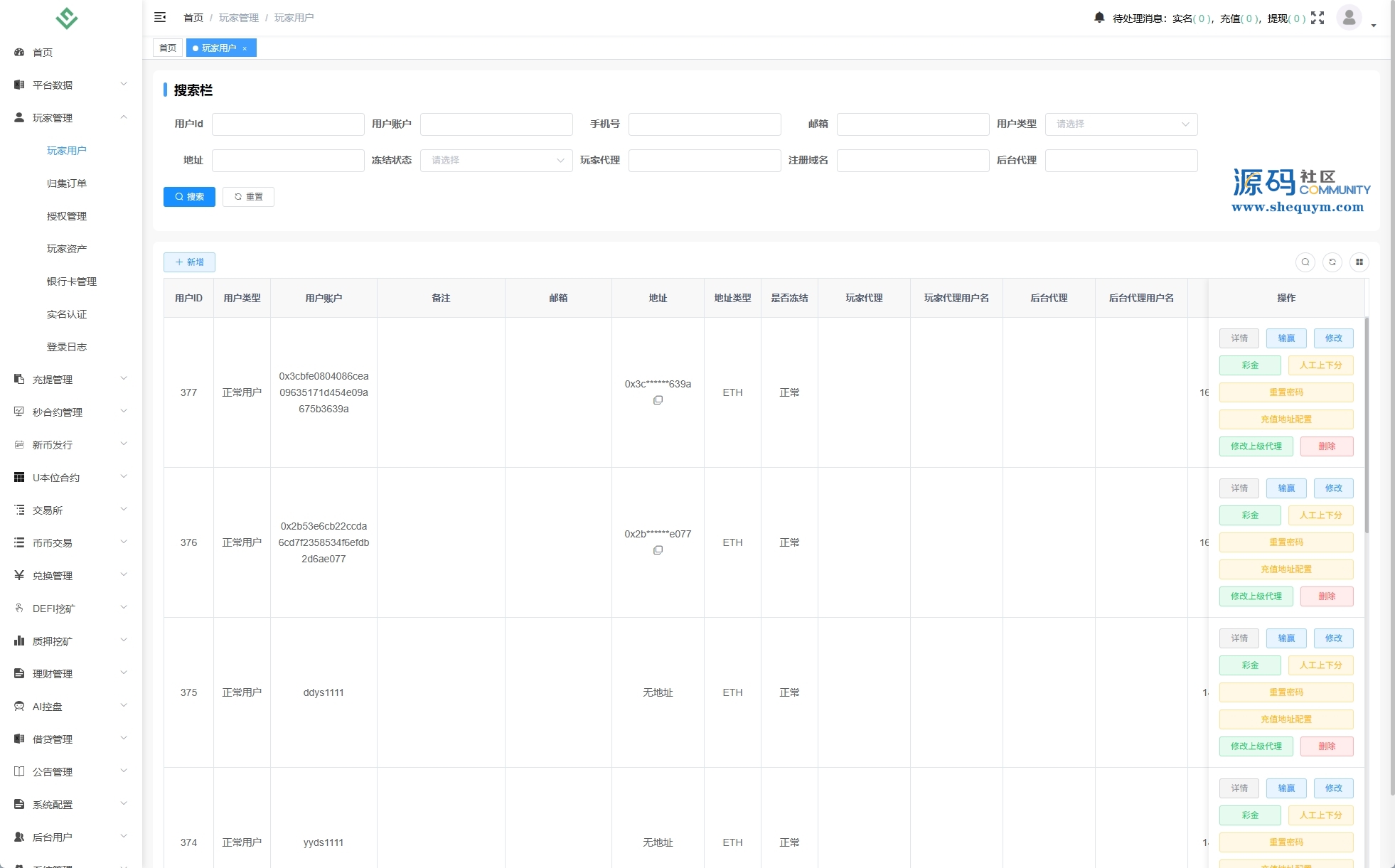
Task: Click the 新增 button
Action: [x=189, y=262]
